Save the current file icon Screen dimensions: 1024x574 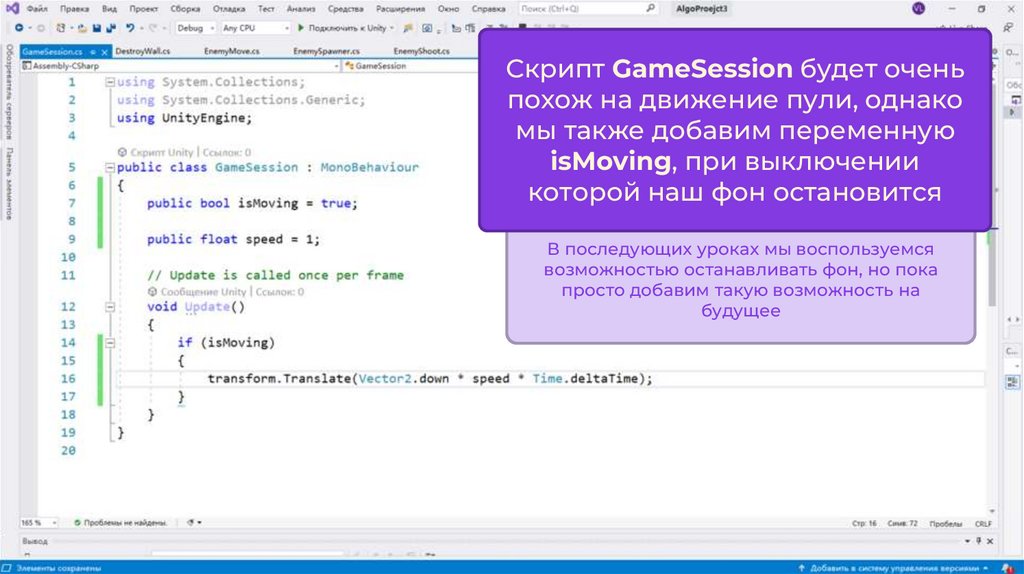click(97, 28)
